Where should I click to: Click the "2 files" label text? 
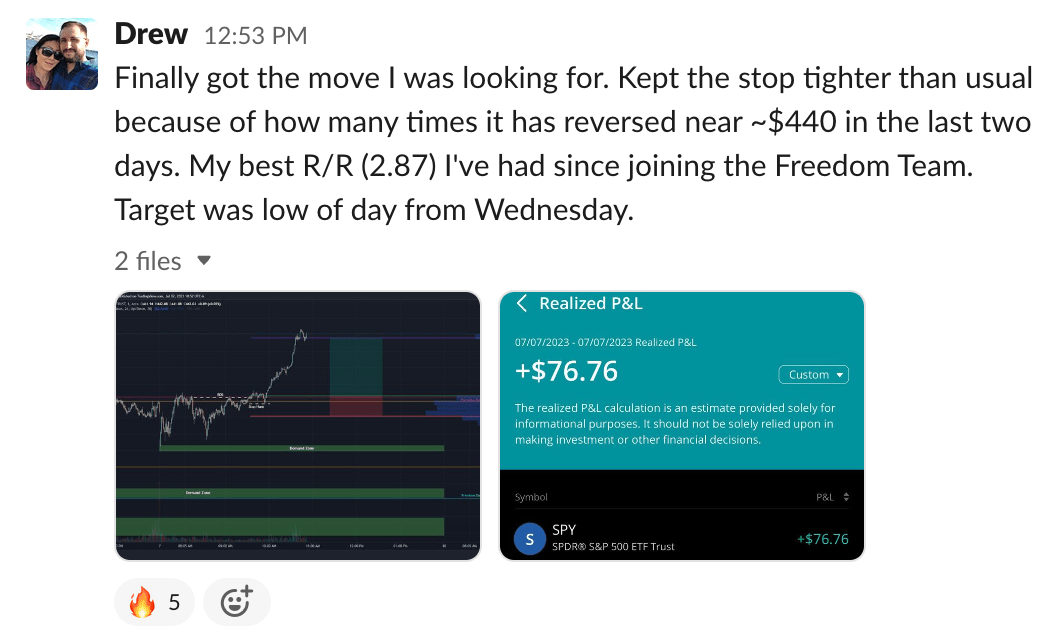pos(148,261)
